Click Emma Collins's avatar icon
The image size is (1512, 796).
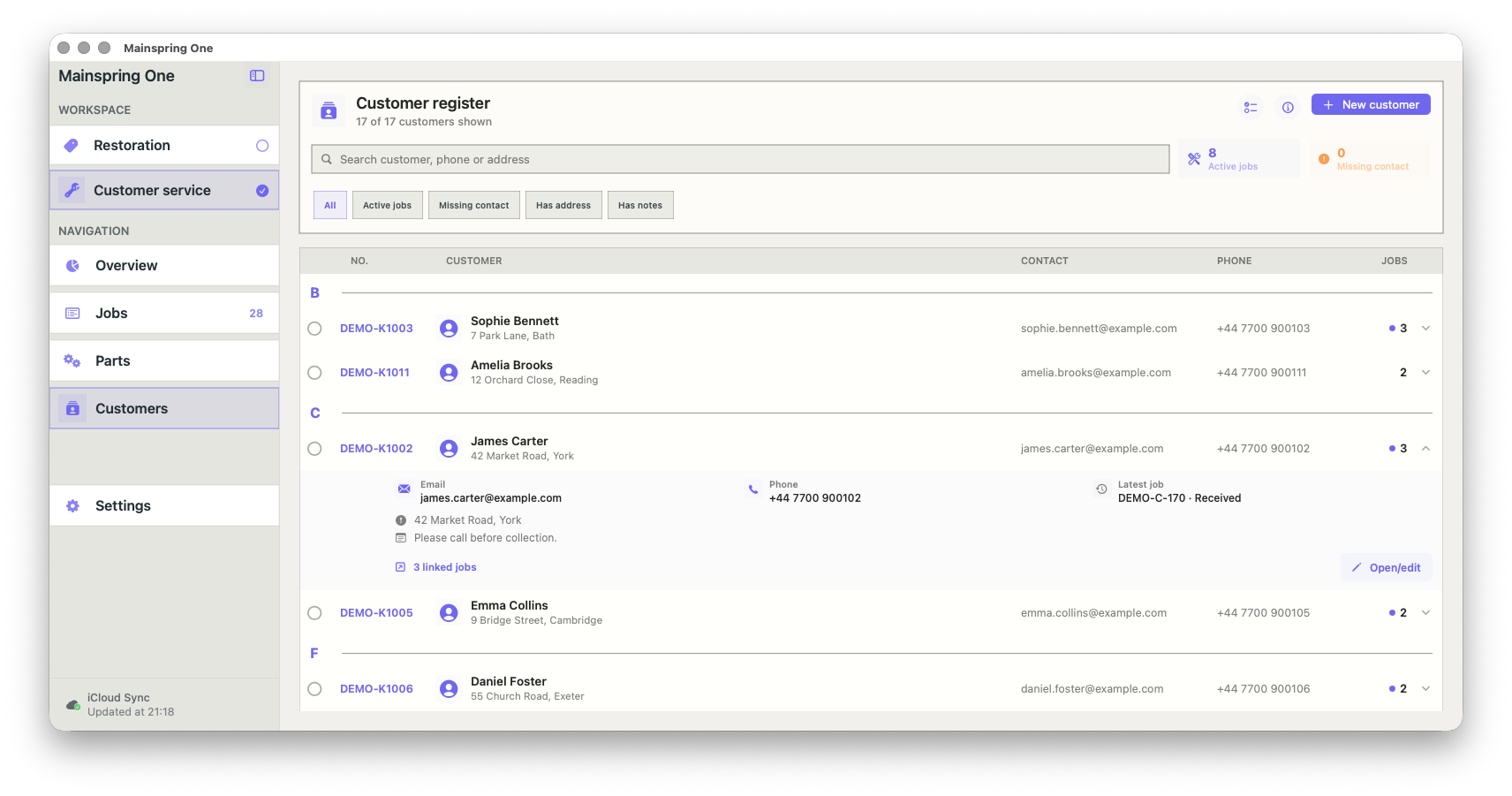(x=449, y=613)
